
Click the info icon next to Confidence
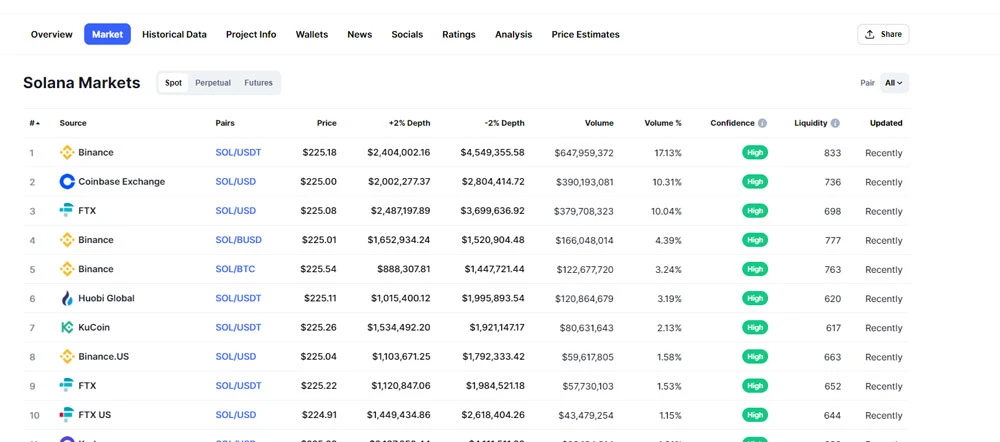pyautogui.click(x=762, y=123)
